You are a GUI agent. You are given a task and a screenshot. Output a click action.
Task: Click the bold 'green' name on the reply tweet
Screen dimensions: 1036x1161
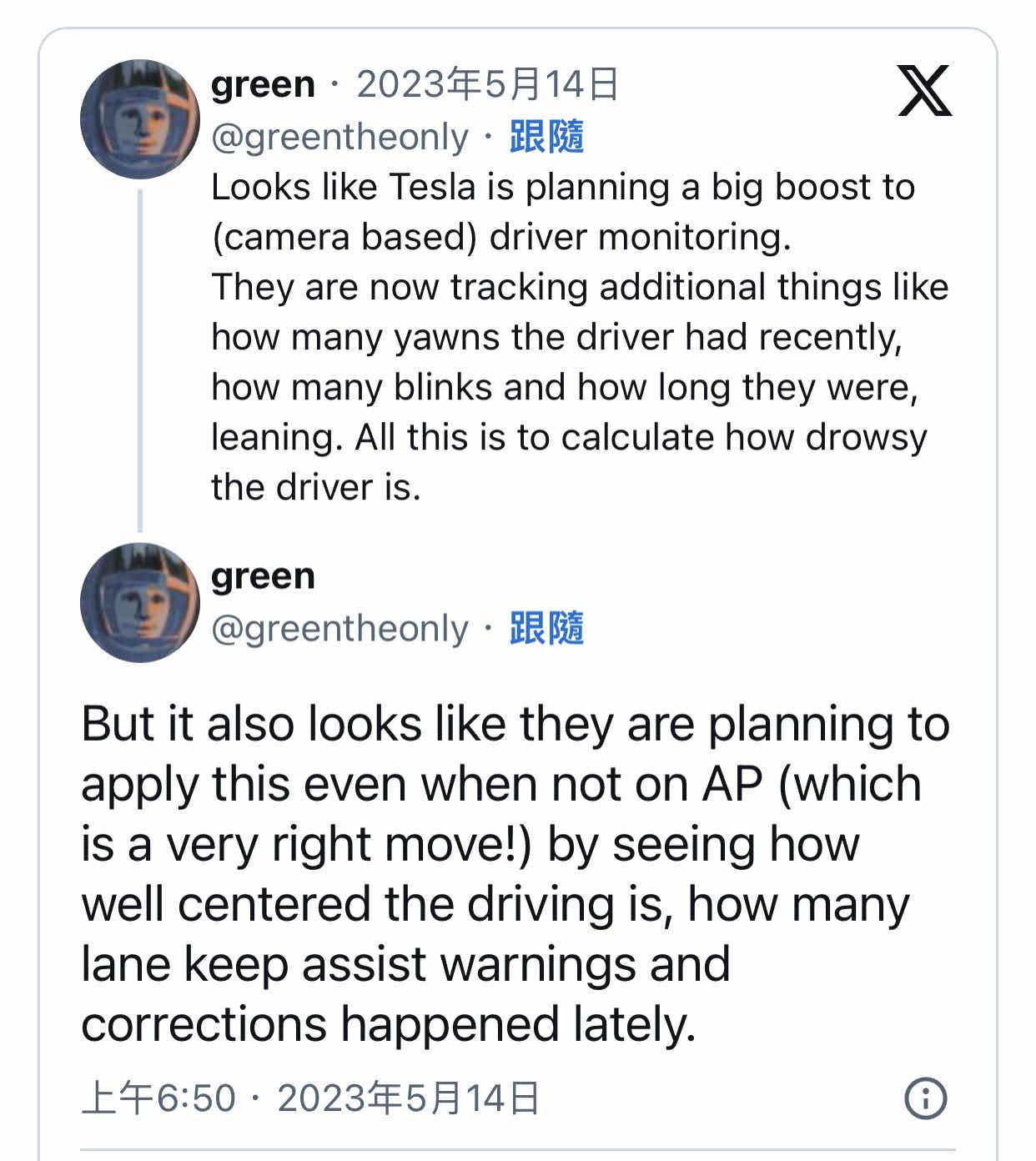(263, 576)
